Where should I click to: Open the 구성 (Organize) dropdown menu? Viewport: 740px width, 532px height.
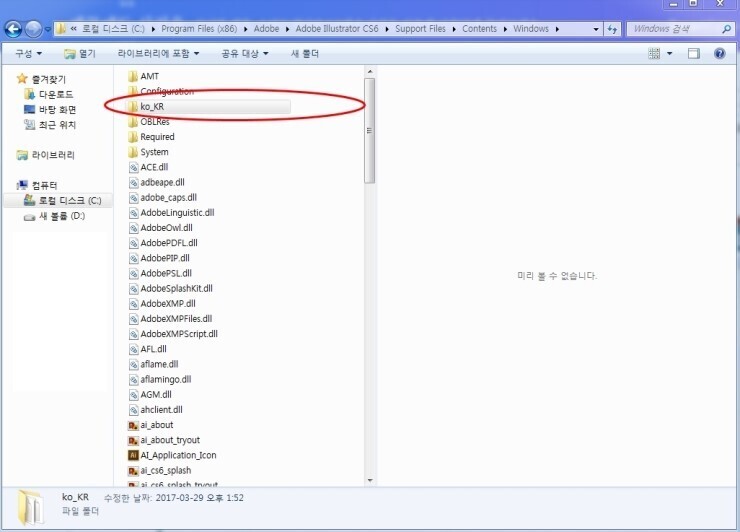[28, 53]
